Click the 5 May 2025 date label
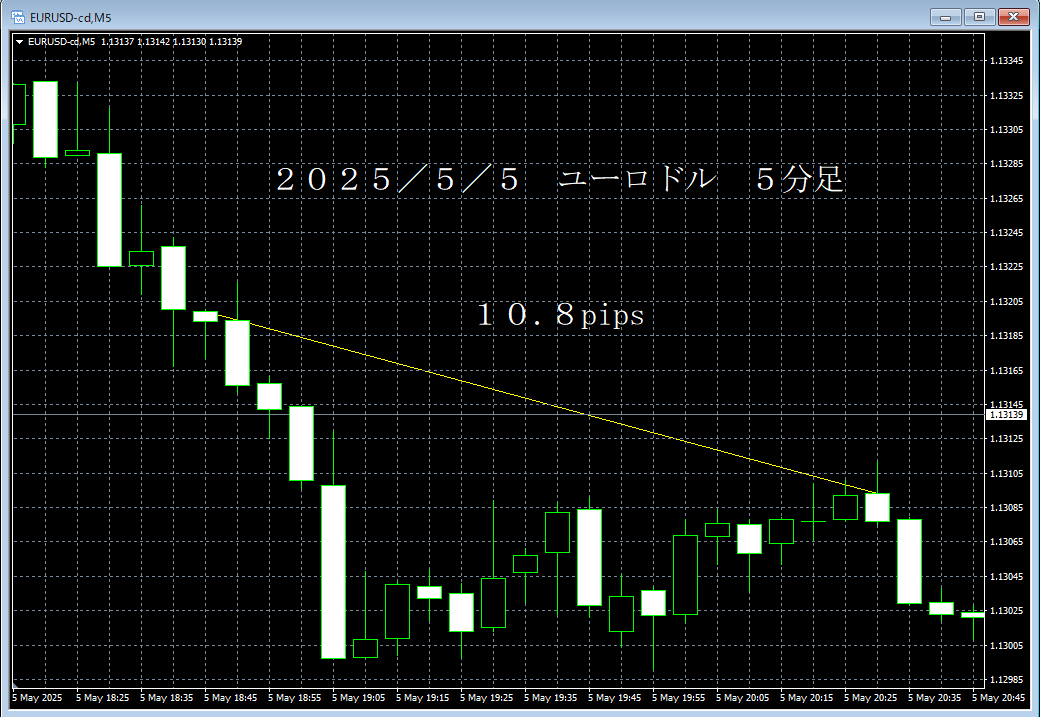The width and height of the screenshot is (1040, 717). tap(37, 698)
